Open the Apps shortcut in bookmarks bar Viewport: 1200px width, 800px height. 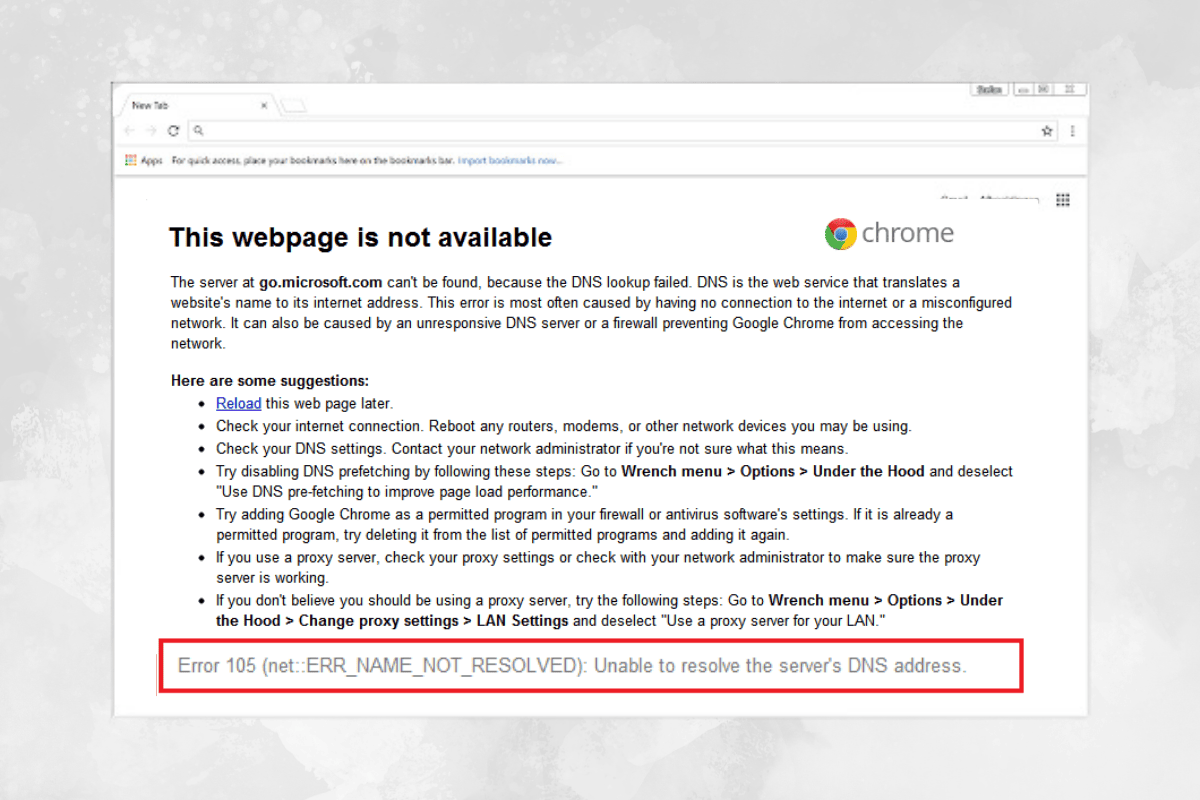[x=144, y=160]
